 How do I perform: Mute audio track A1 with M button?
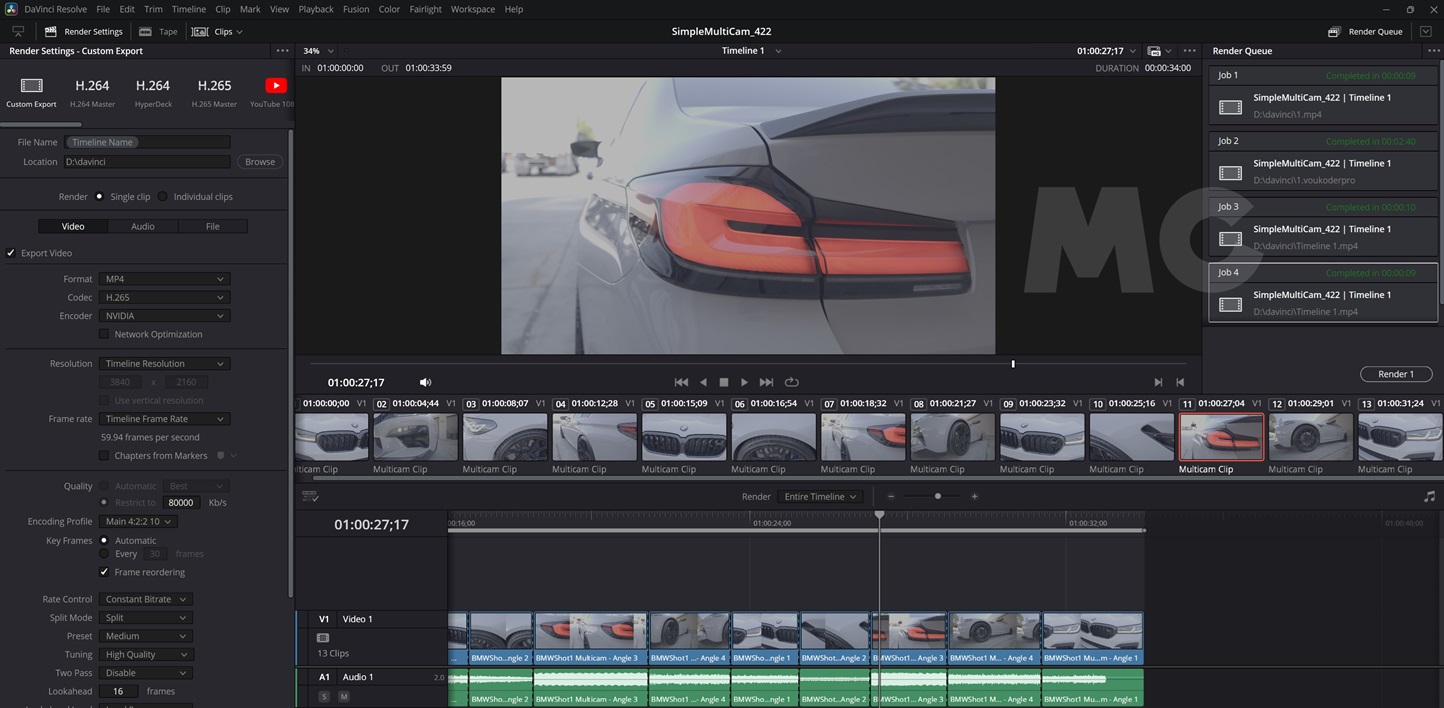pyautogui.click(x=343, y=696)
